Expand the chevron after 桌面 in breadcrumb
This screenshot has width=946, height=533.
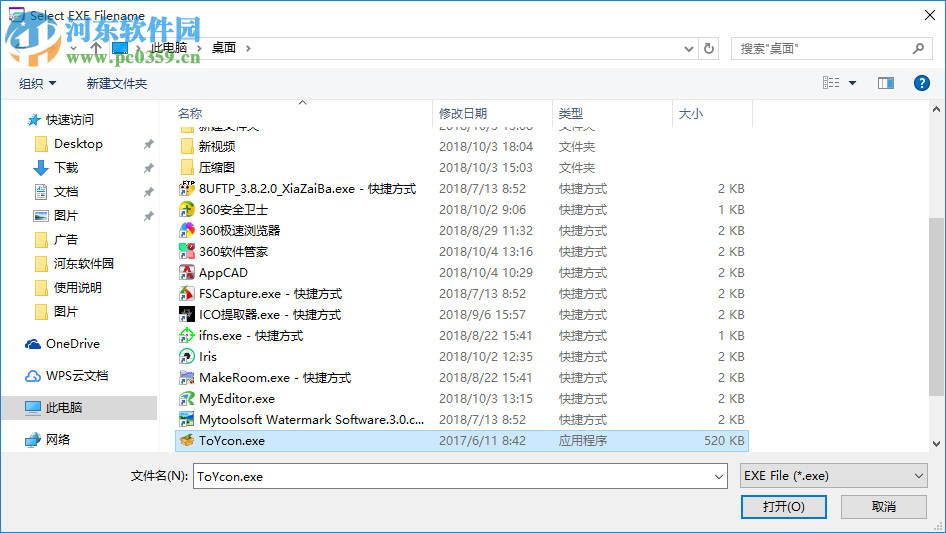pos(248,48)
